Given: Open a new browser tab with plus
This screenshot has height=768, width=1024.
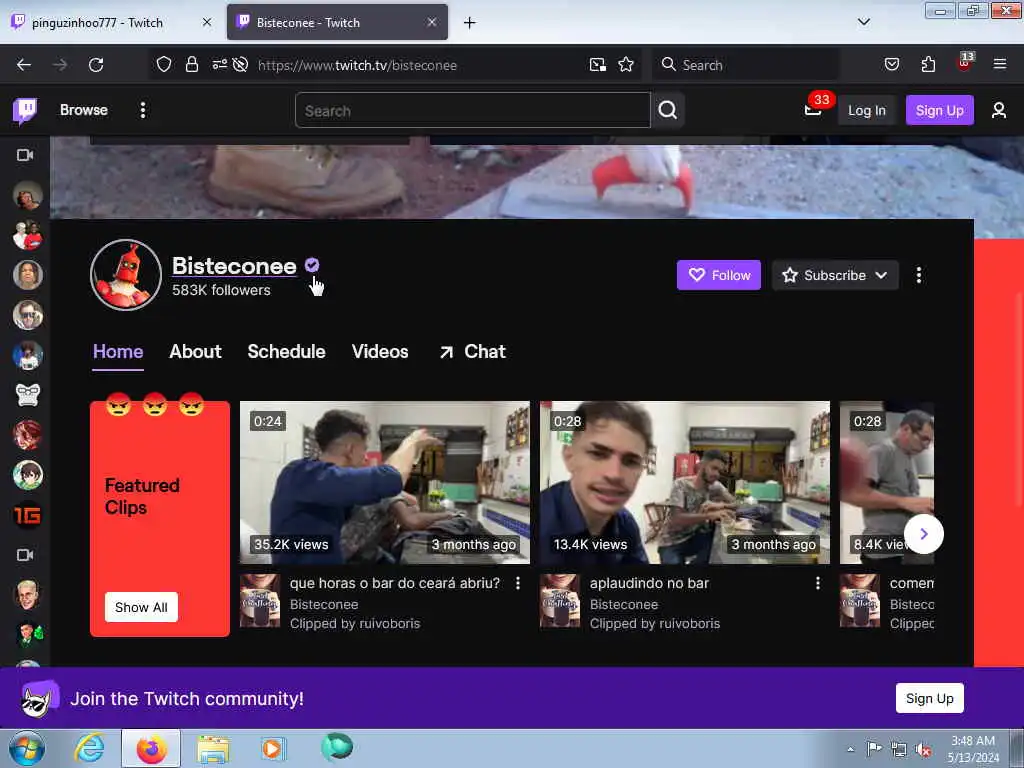Looking at the screenshot, I should pos(469,23).
